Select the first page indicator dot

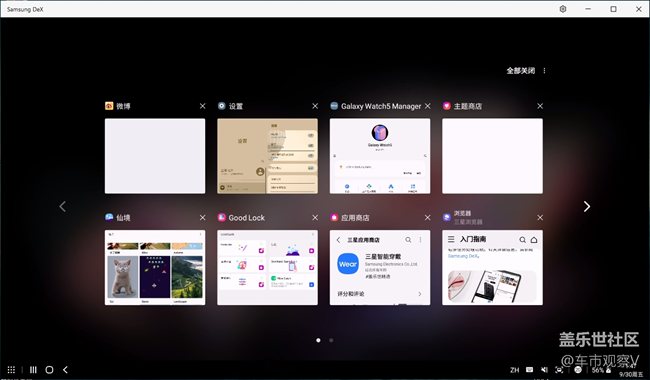tap(318, 340)
